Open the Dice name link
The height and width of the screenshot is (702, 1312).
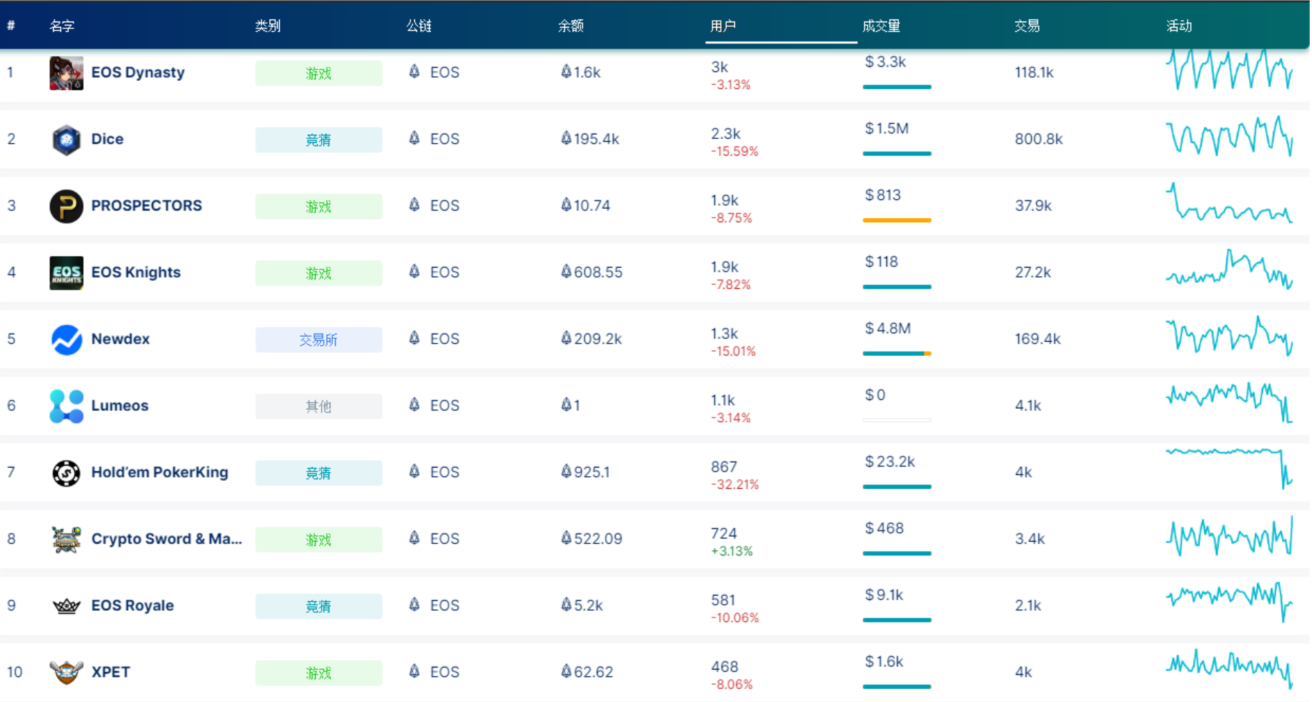(107, 139)
